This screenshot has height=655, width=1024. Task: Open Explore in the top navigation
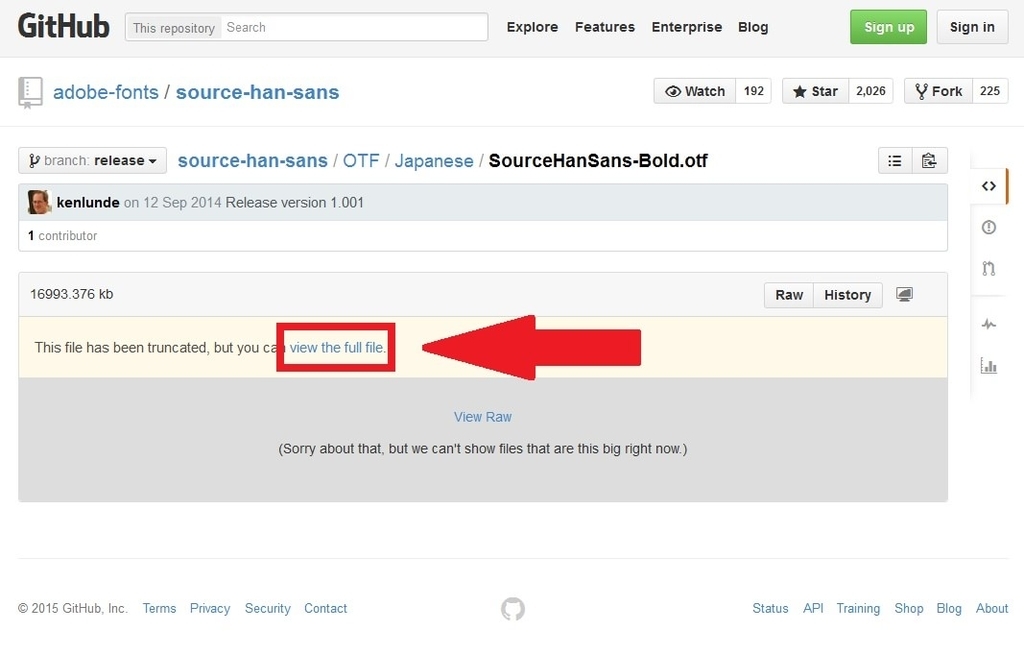[532, 27]
